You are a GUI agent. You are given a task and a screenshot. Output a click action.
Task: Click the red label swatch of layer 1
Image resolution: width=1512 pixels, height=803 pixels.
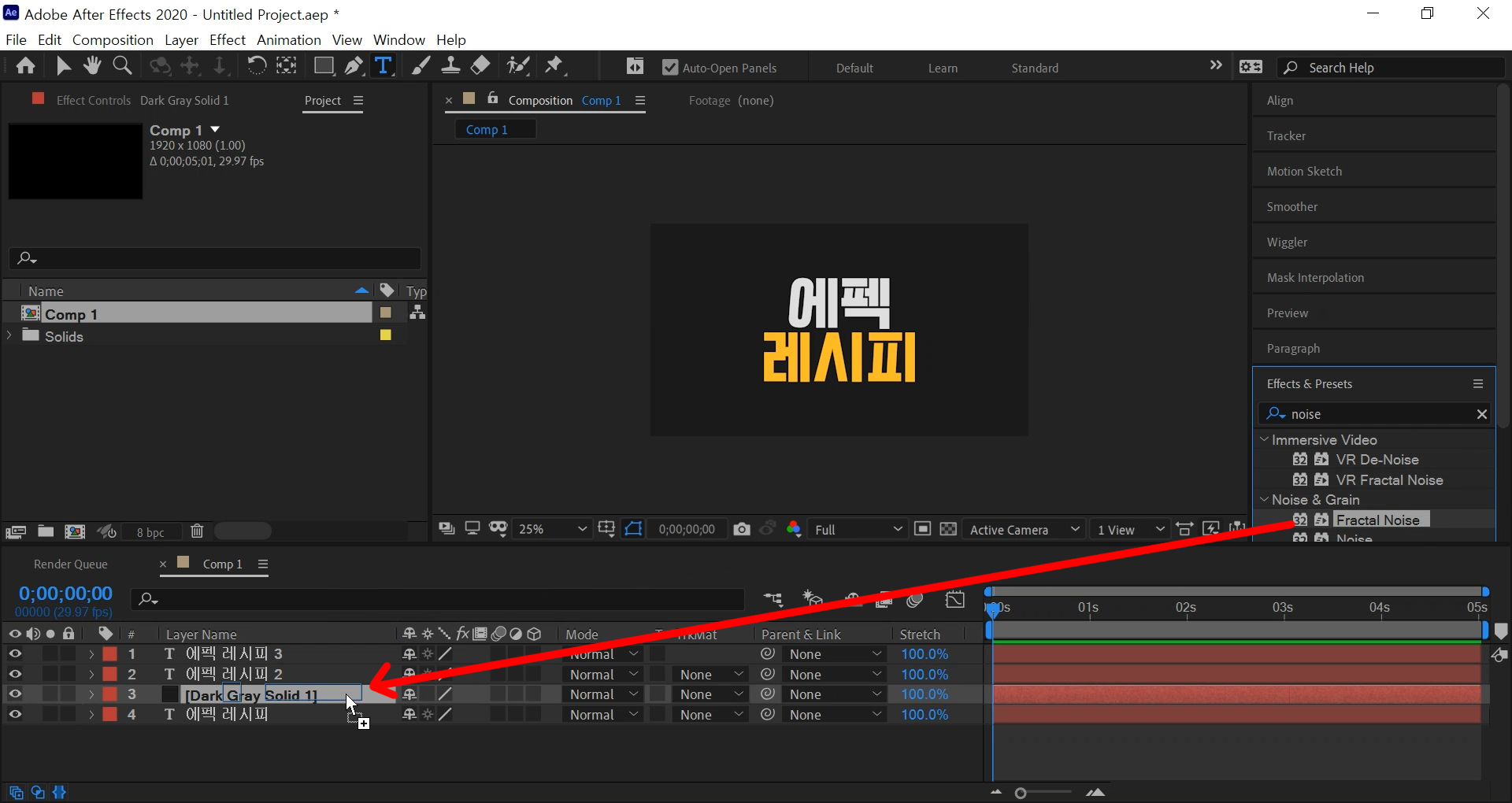point(109,653)
